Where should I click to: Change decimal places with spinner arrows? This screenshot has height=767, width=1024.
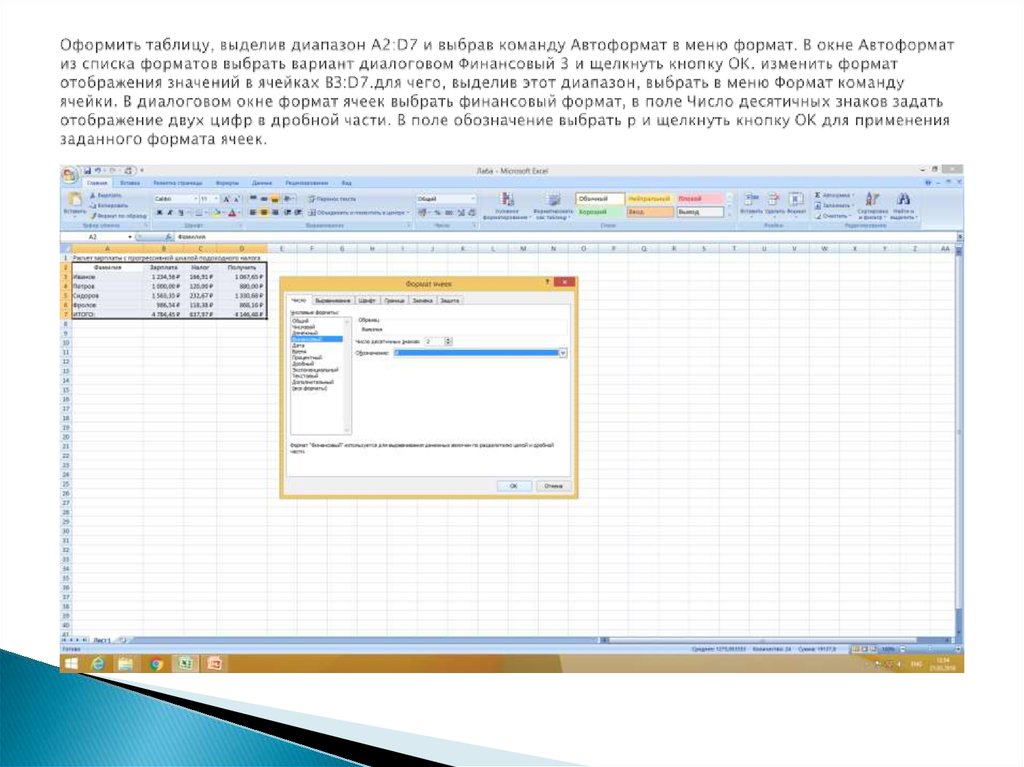click(x=448, y=342)
